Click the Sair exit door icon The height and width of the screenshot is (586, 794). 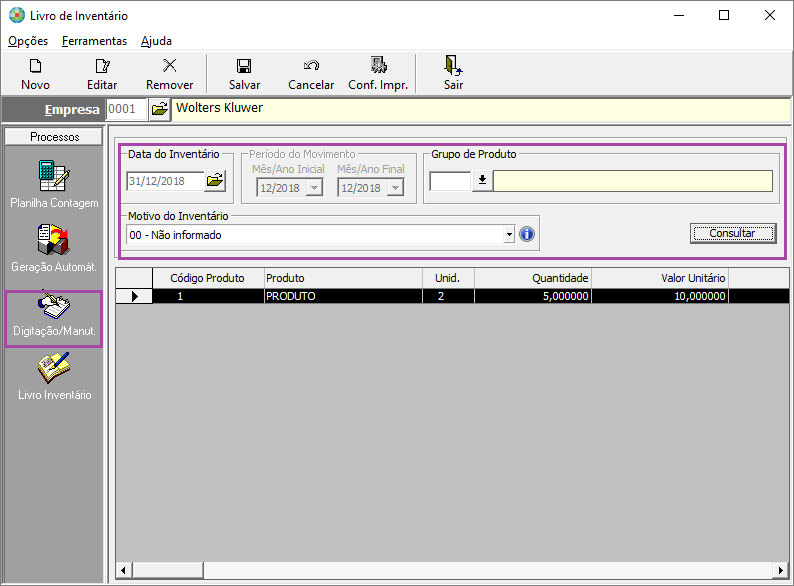click(x=453, y=65)
